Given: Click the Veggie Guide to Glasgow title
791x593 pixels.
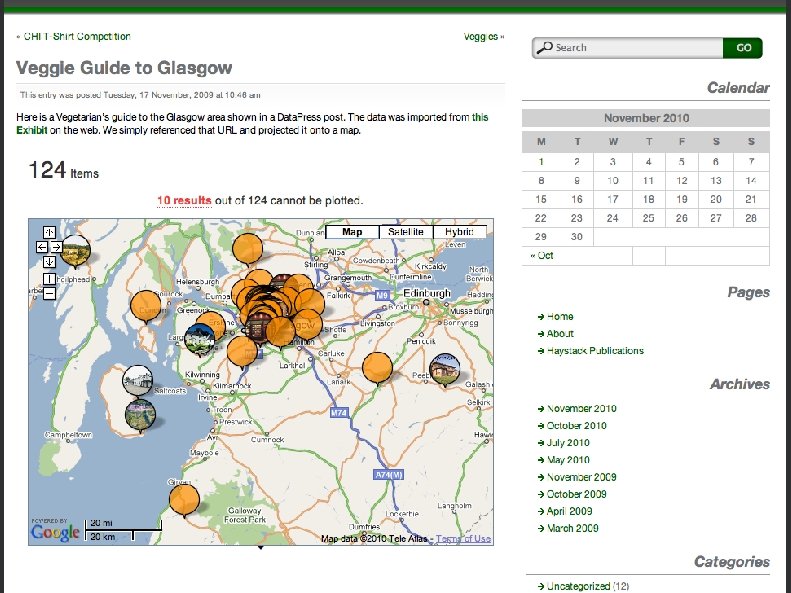Looking at the screenshot, I should click(124, 68).
